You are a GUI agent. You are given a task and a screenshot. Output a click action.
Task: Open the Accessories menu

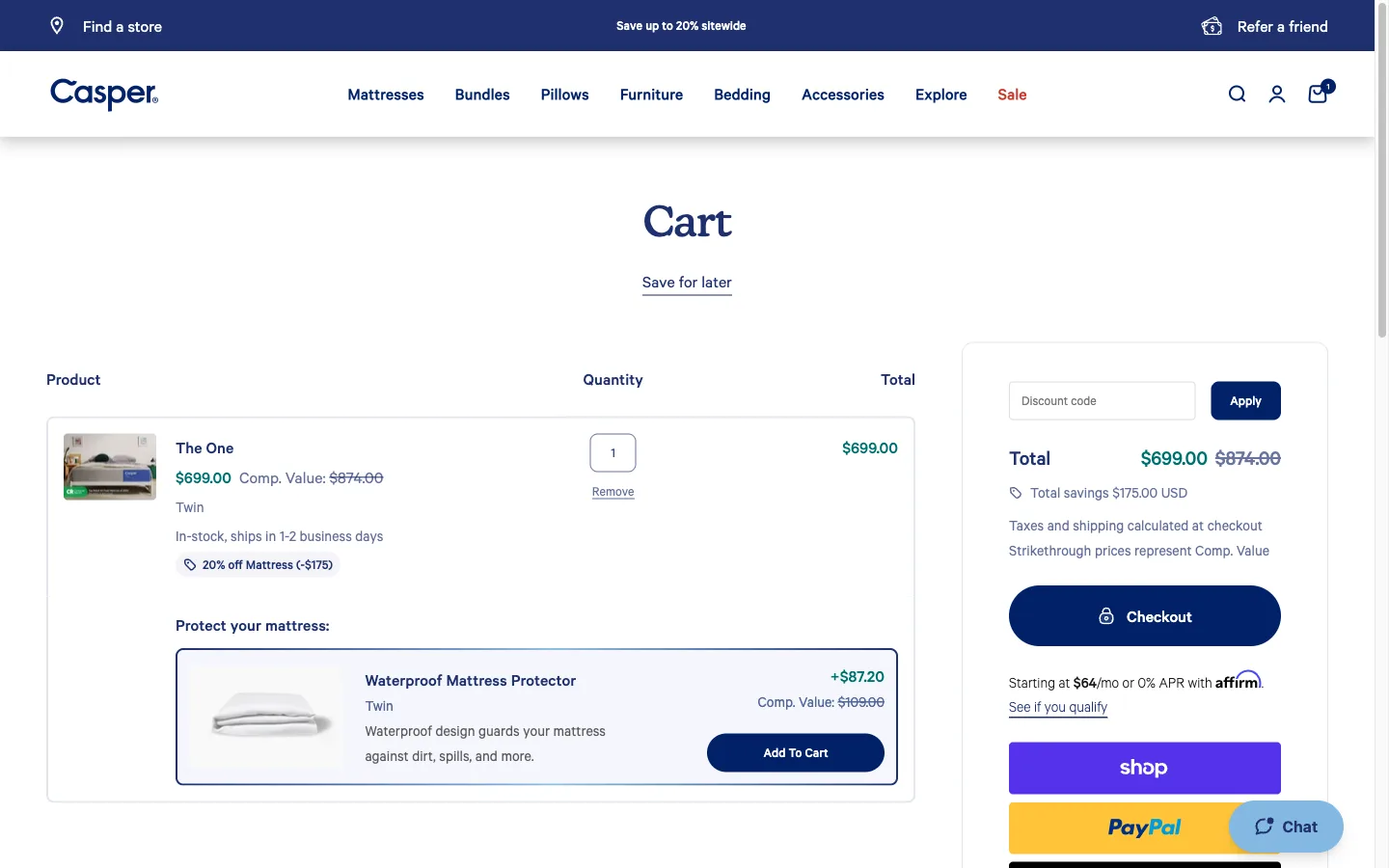coord(843,95)
